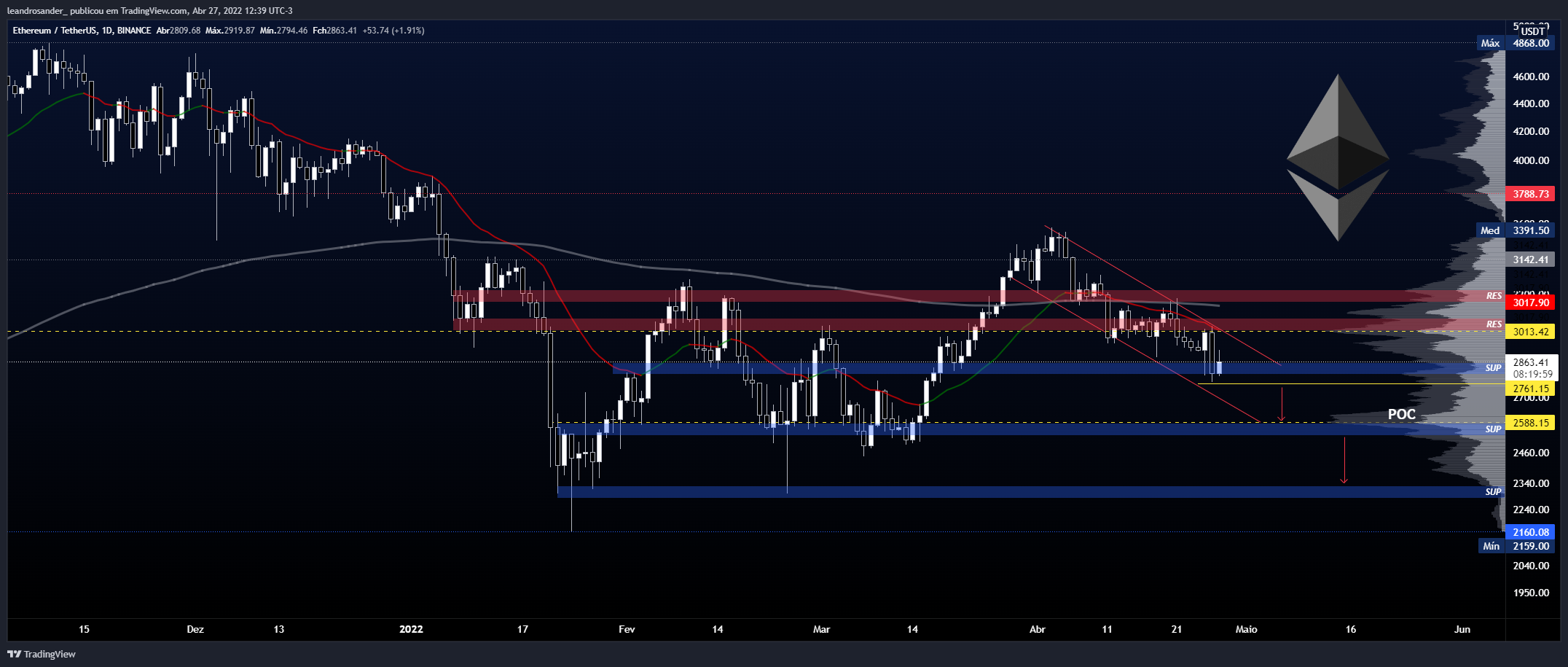The image size is (1568, 667).
Task: Click the Maio date label on time axis
Action: (x=1246, y=629)
